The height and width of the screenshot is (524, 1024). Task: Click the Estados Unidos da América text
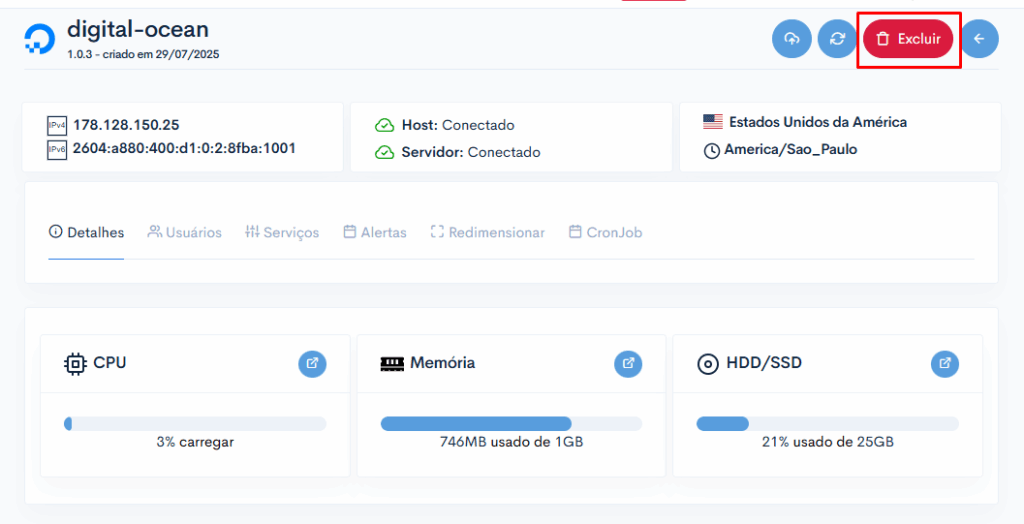[818, 122]
